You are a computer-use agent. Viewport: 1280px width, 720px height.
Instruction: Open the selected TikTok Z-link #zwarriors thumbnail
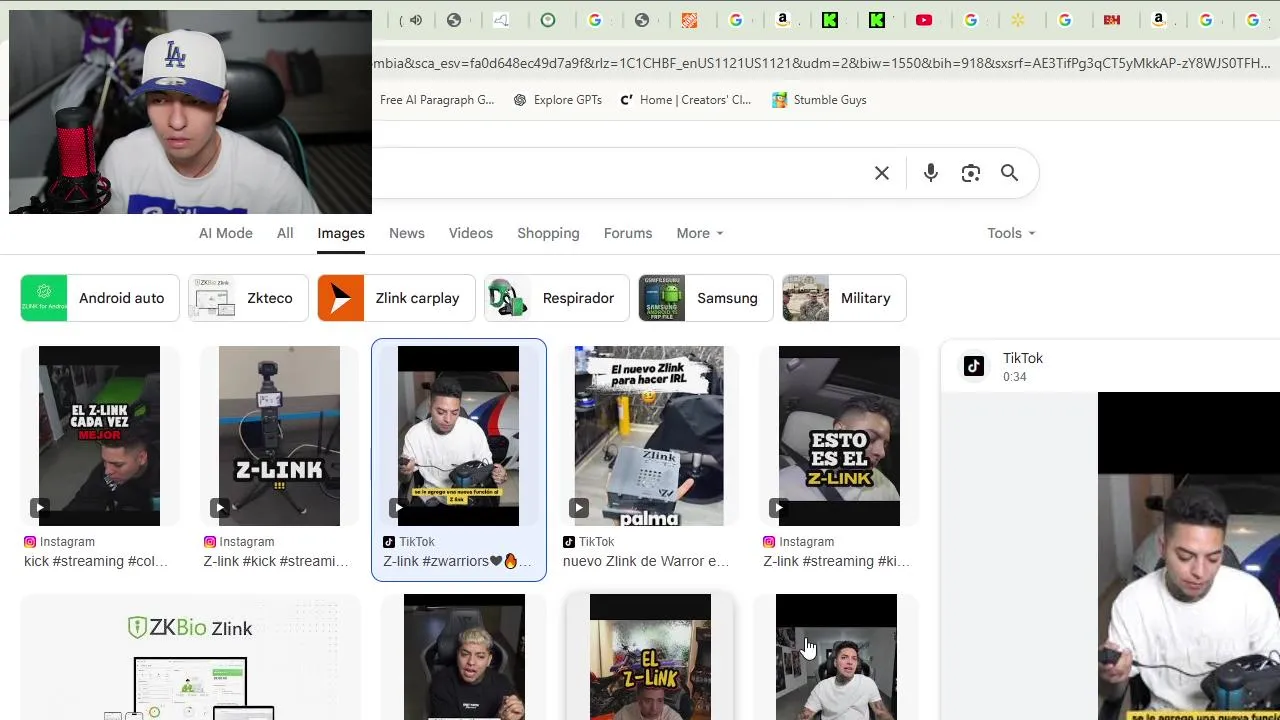pos(458,436)
